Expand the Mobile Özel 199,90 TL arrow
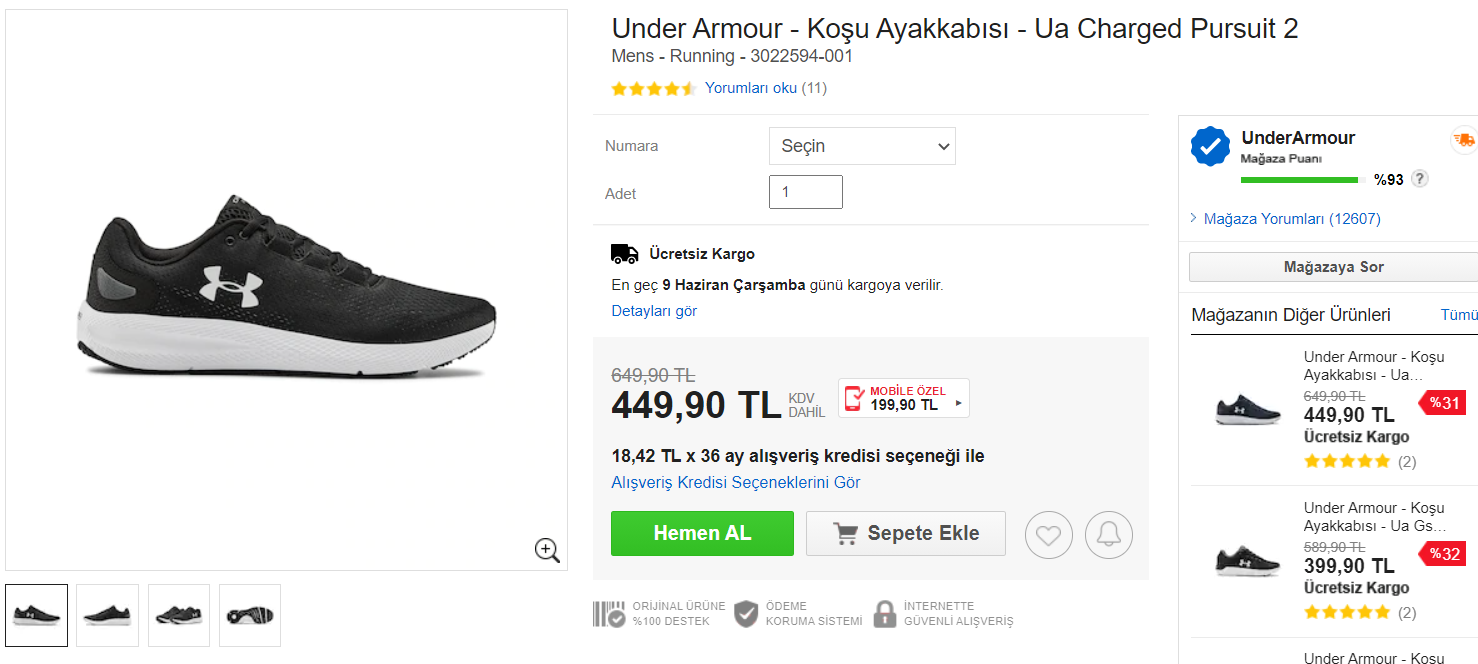The width and height of the screenshot is (1478, 664). (x=959, y=403)
